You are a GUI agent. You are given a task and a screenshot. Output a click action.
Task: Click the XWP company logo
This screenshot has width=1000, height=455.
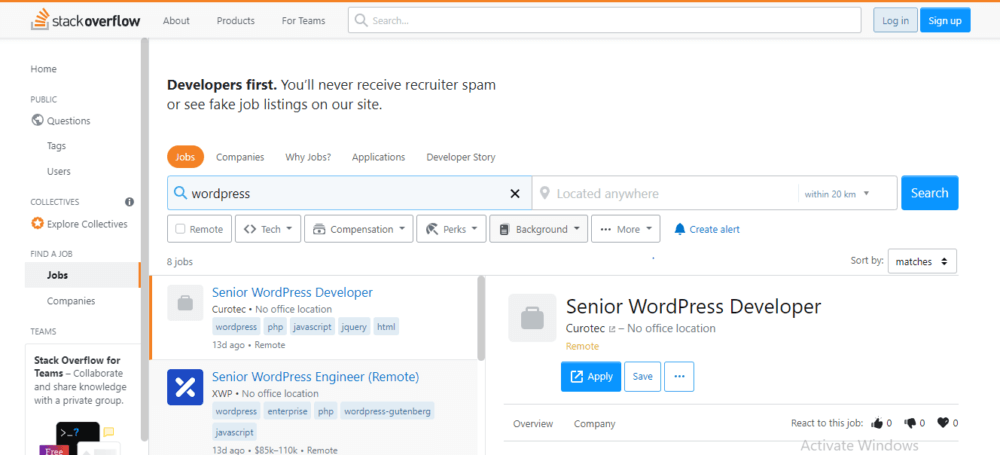point(185,387)
